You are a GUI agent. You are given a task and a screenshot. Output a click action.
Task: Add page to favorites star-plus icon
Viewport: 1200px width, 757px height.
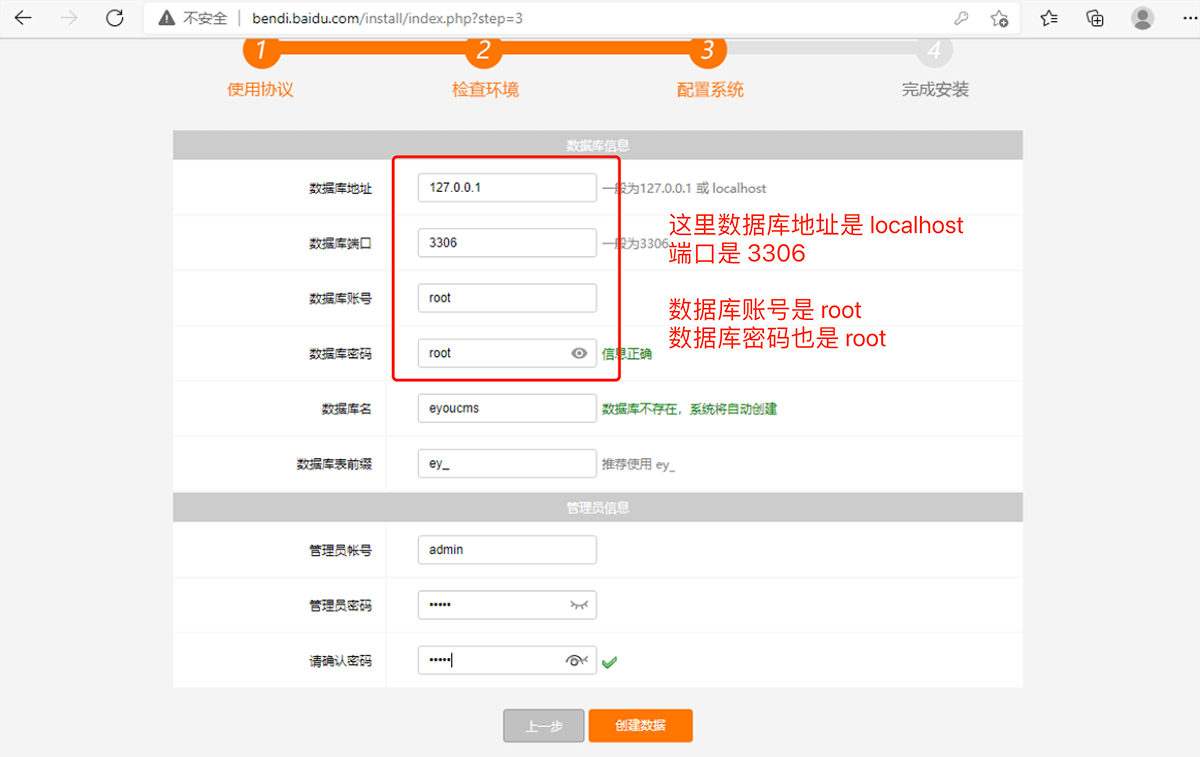(x=999, y=18)
